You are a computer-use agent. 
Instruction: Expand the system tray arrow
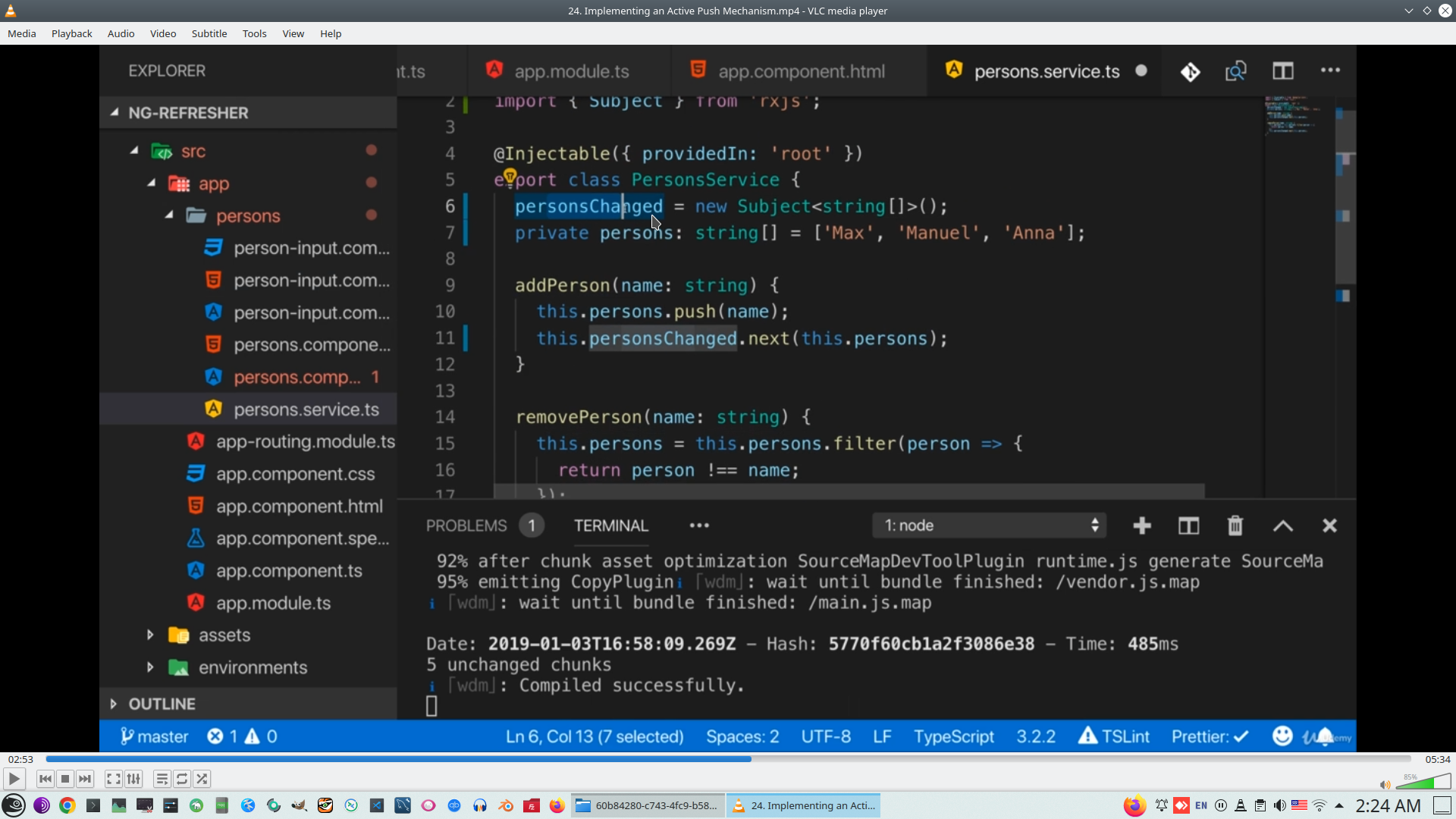point(1339,805)
